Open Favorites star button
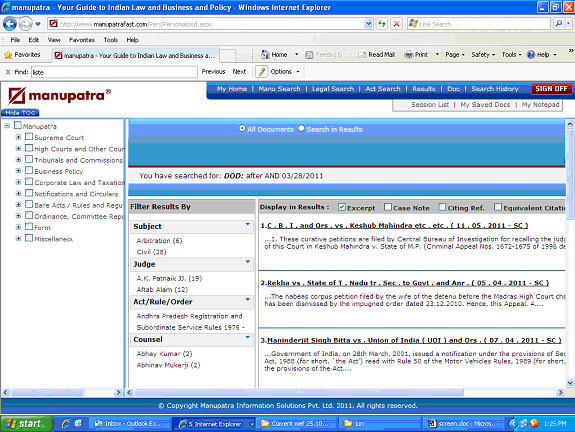 (x=22, y=55)
